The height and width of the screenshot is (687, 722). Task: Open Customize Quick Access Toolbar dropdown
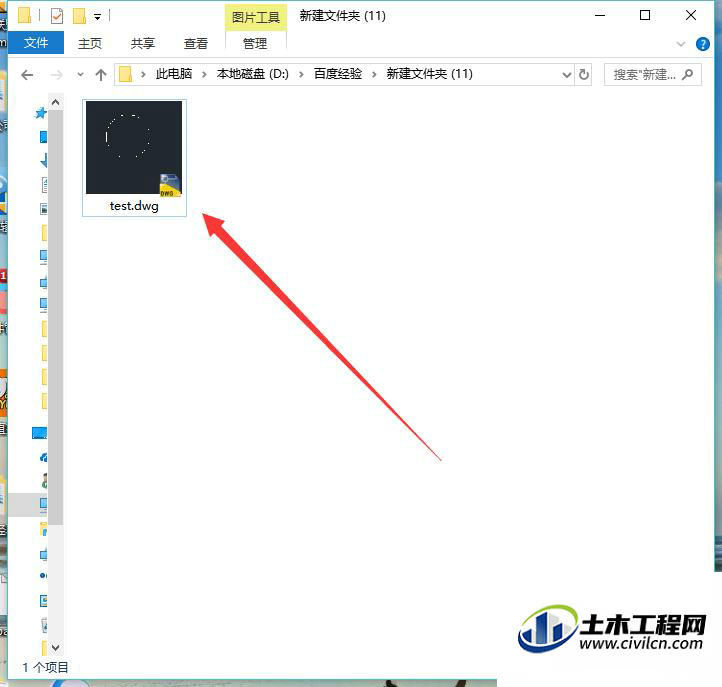click(97, 17)
